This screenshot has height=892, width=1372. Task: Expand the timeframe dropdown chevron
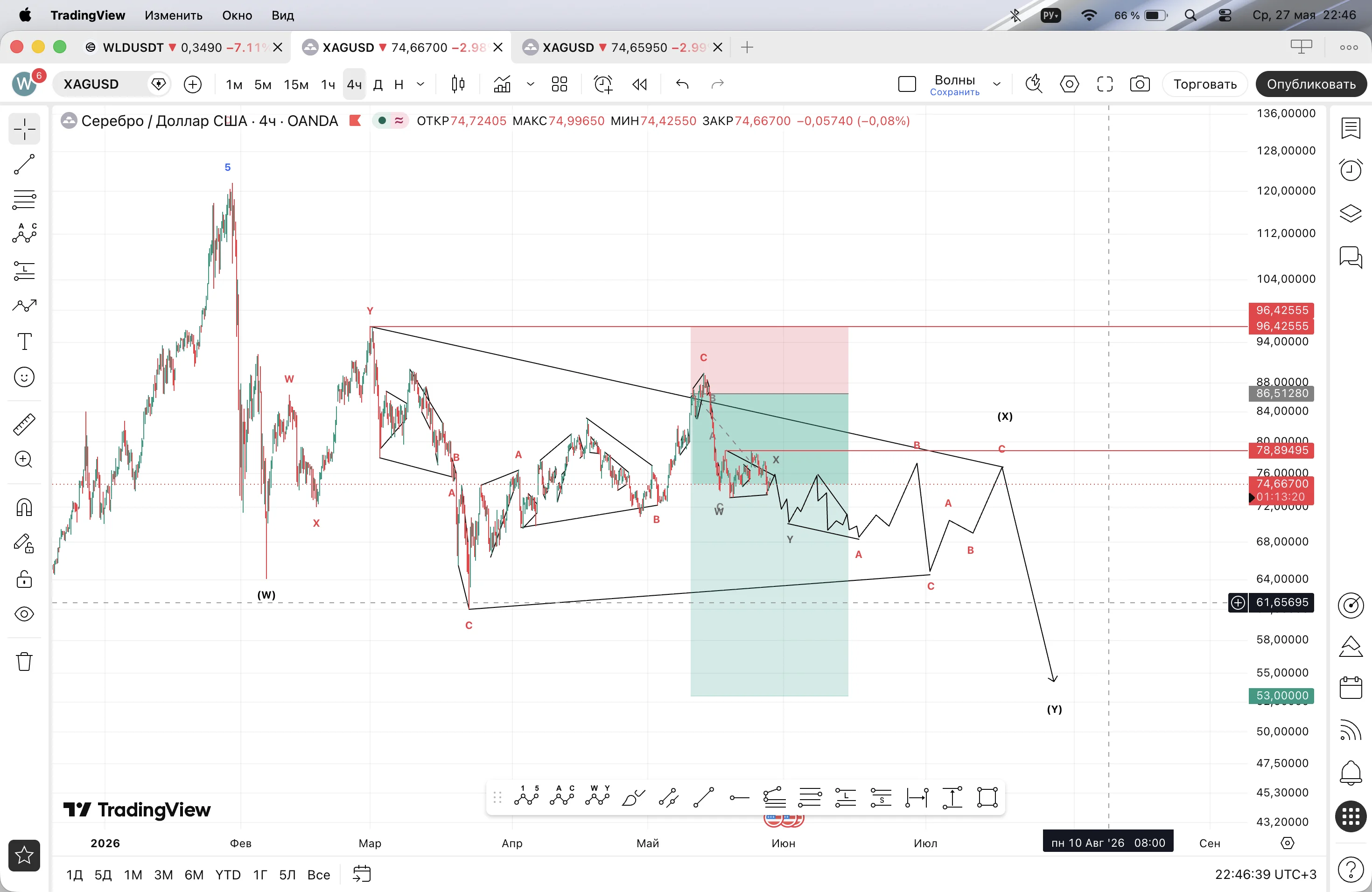tap(421, 85)
